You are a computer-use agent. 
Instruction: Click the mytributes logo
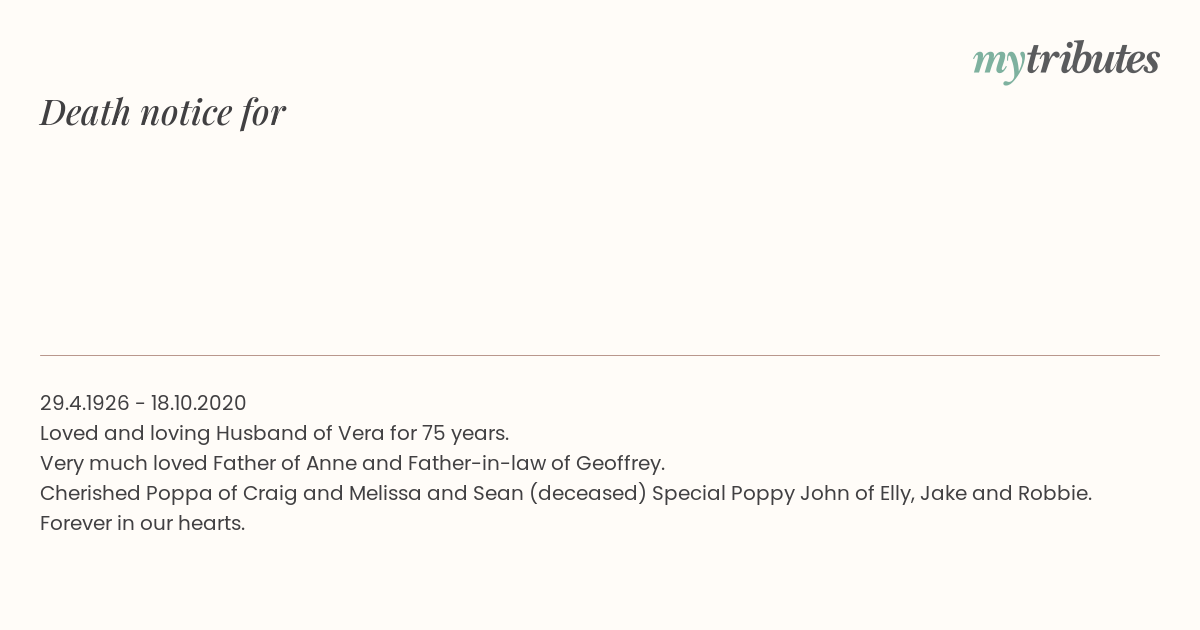[1066, 60]
